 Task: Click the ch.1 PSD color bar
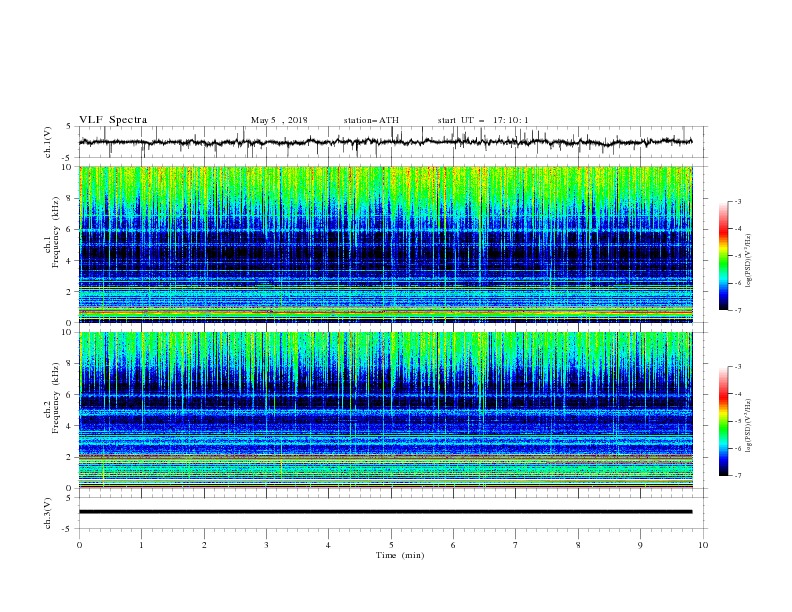tap(724, 256)
